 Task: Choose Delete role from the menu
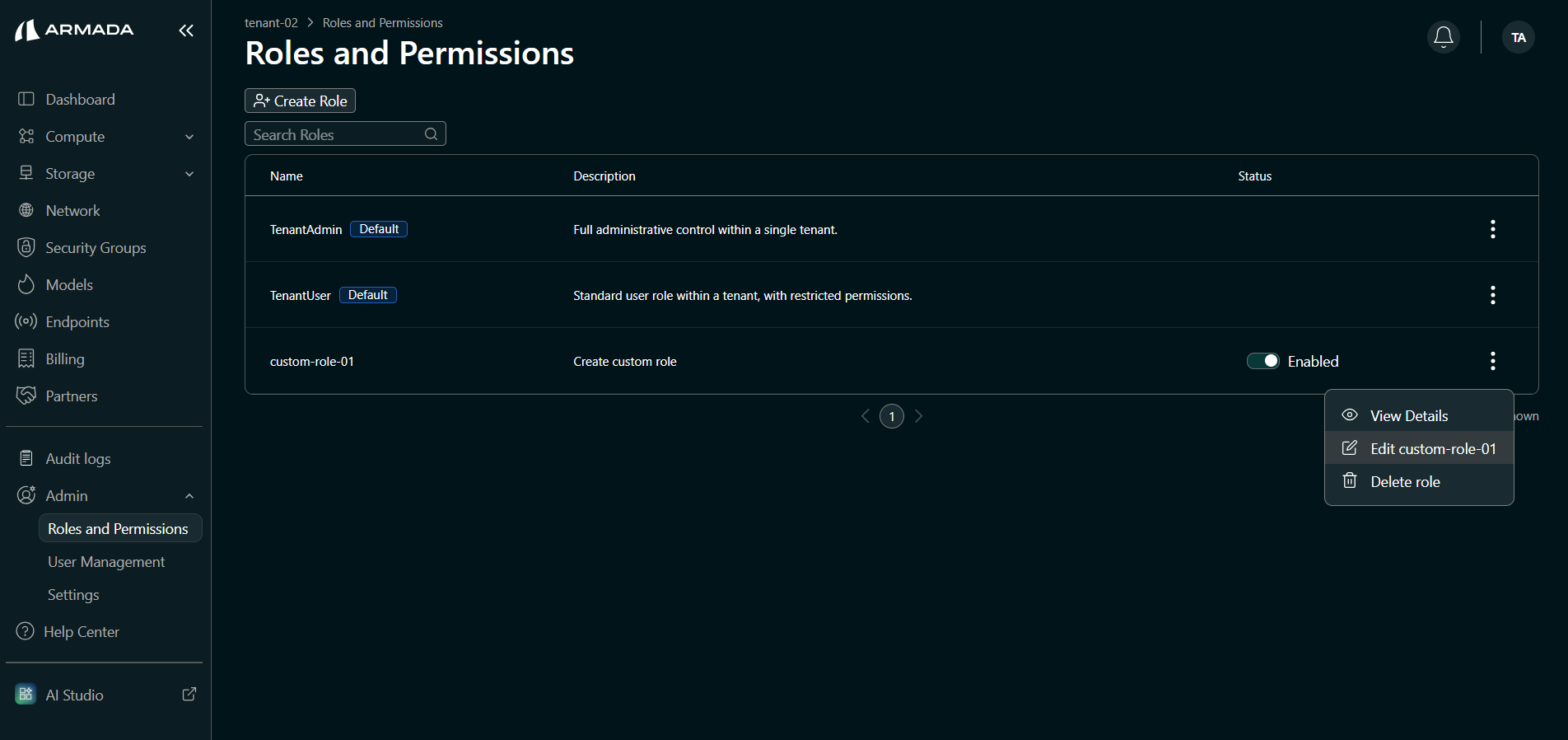(1419, 481)
